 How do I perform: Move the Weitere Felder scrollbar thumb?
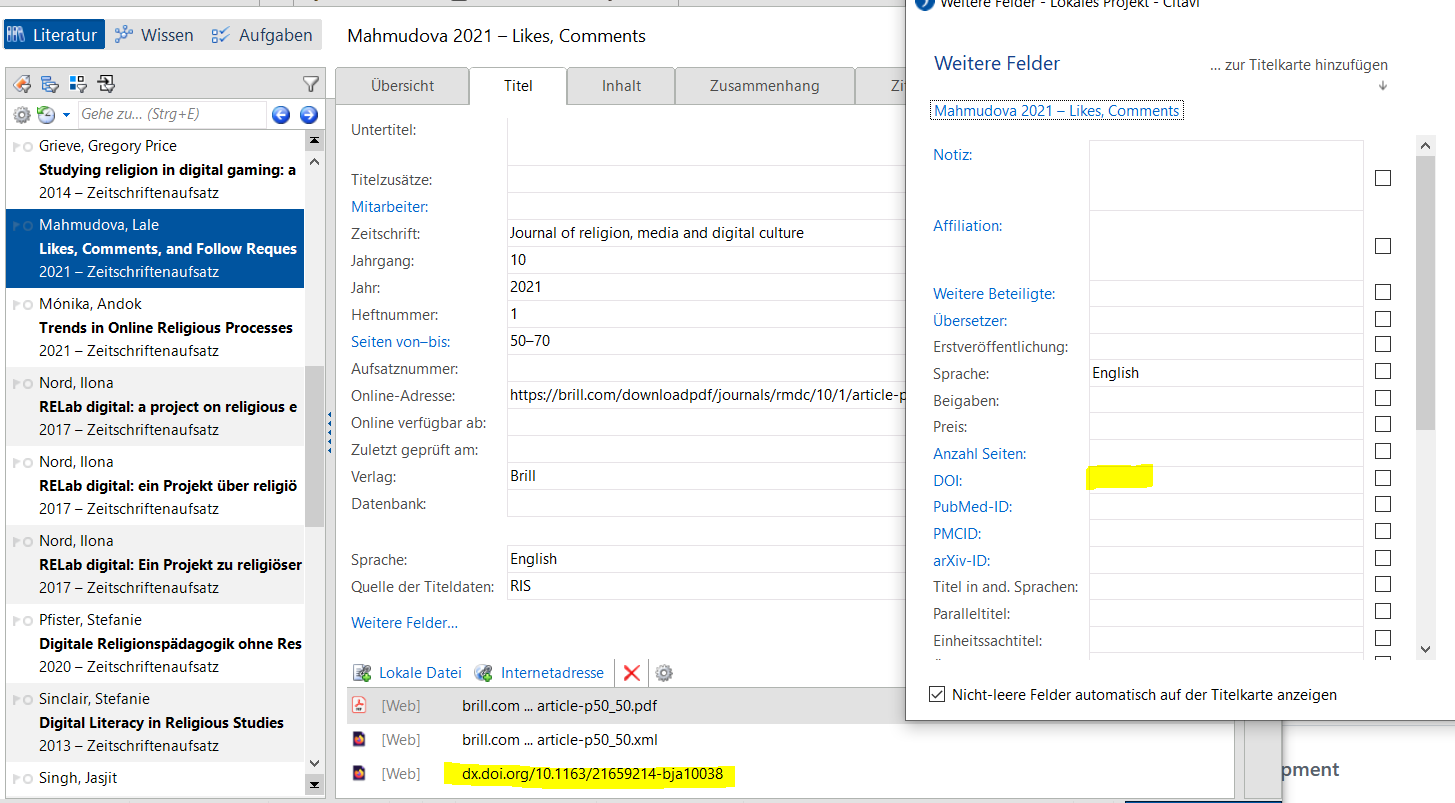(x=1425, y=293)
